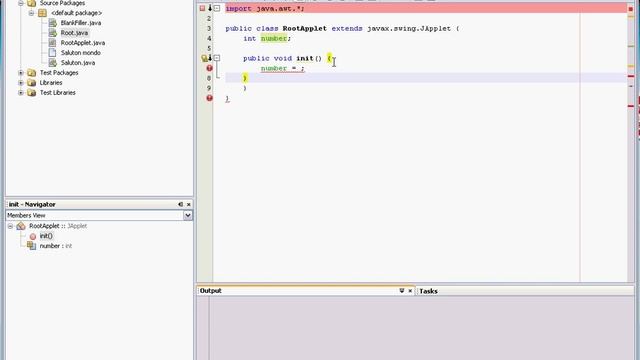Click the error square beside the import line
Screen dimensions: 640x360
coord(202,8)
